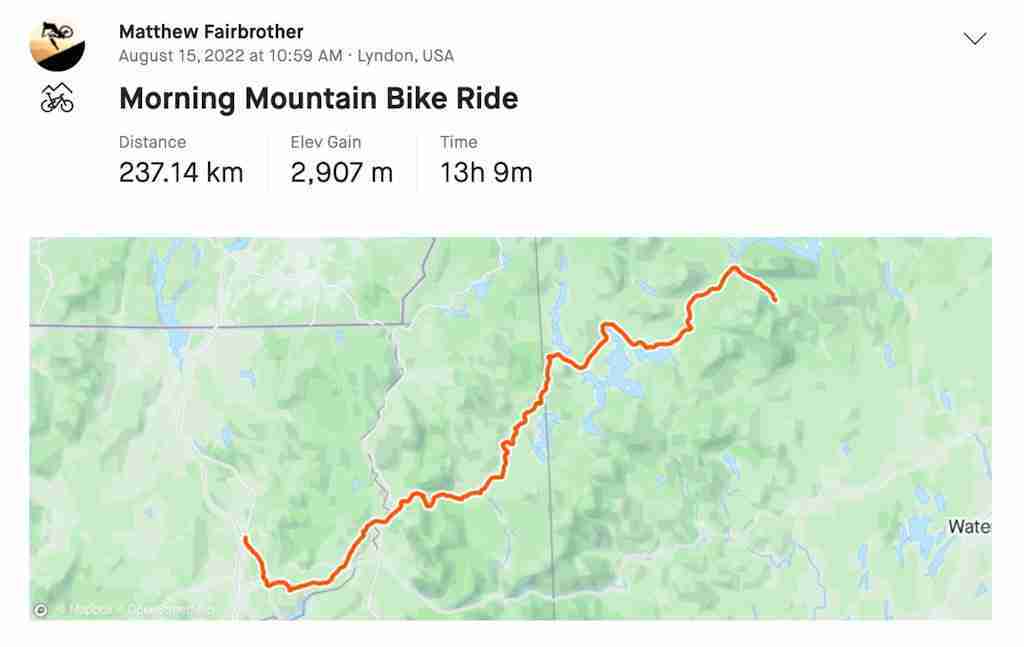The height and width of the screenshot is (647, 1024).
Task: Click the mountain bike activity type icon
Action: (x=57, y=98)
